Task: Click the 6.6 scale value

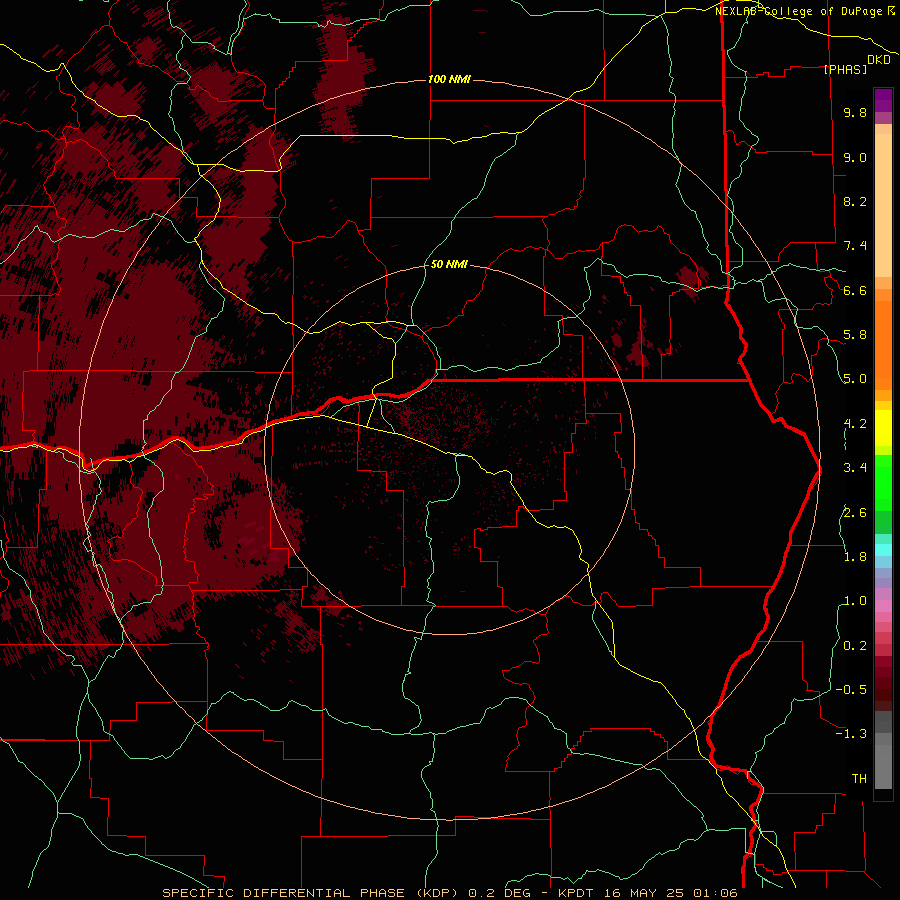Action: tap(855, 290)
